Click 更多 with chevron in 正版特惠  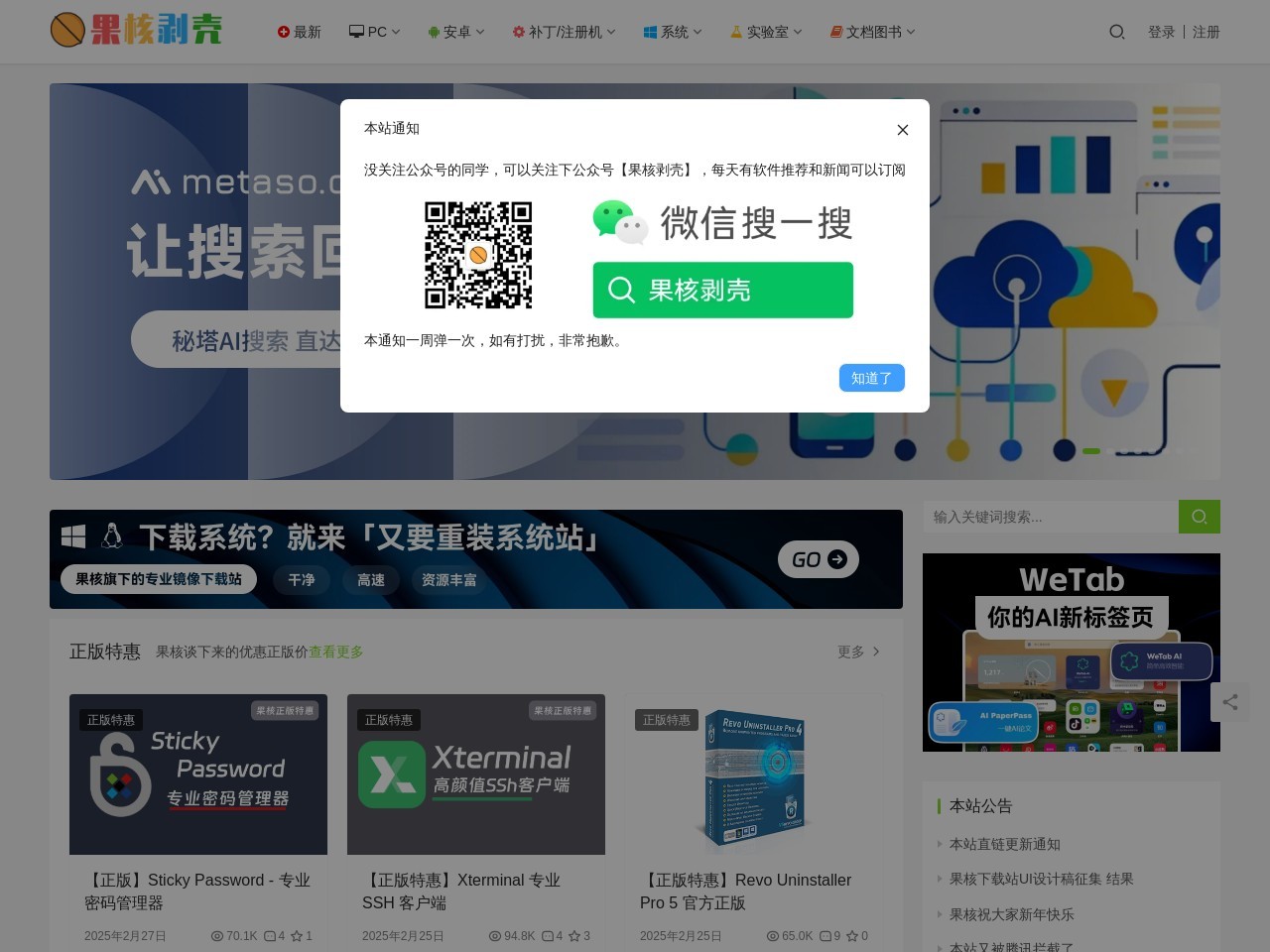[x=859, y=652]
